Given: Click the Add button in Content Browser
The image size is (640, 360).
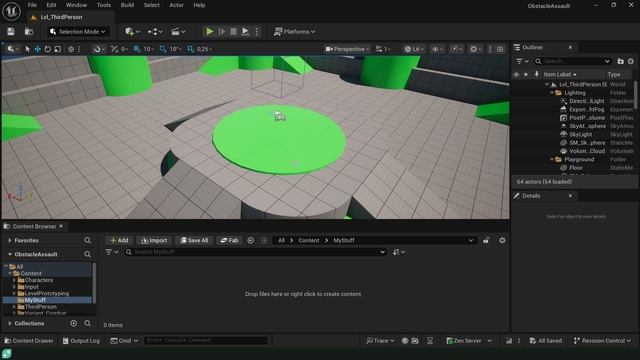Looking at the screenshot, I should (119, 240).
